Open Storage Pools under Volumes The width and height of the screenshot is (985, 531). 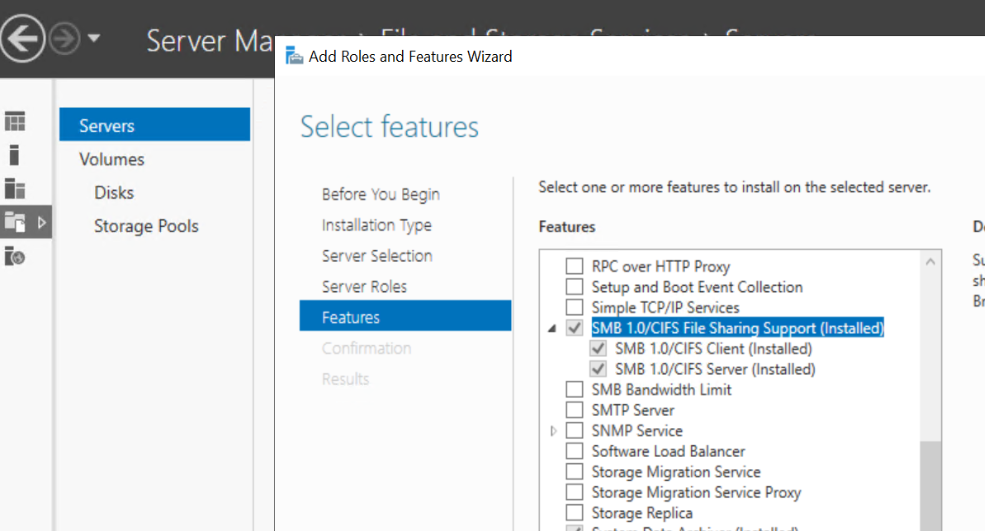coord(146,226)
